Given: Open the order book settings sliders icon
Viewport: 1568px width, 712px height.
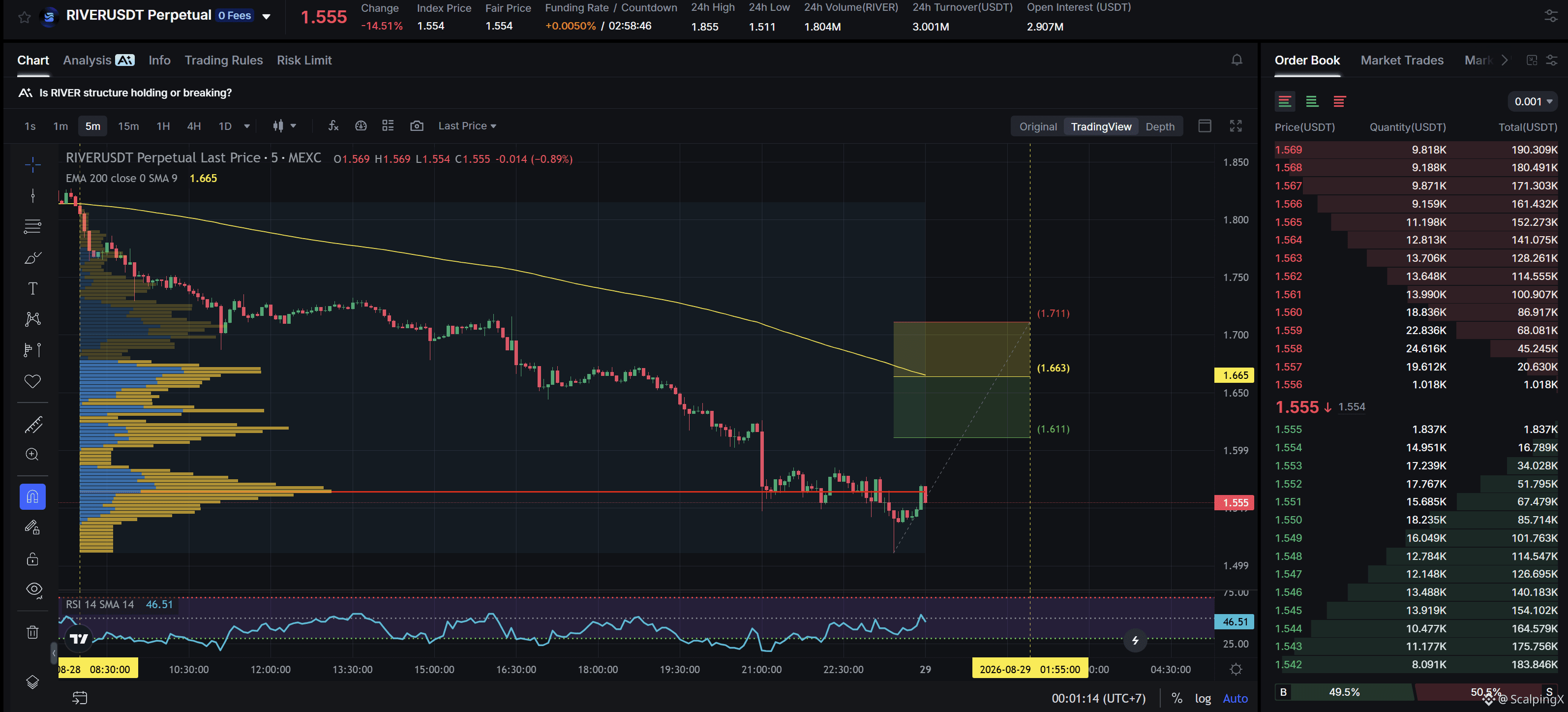Looking at the screenshot, I should point(1552,60).
